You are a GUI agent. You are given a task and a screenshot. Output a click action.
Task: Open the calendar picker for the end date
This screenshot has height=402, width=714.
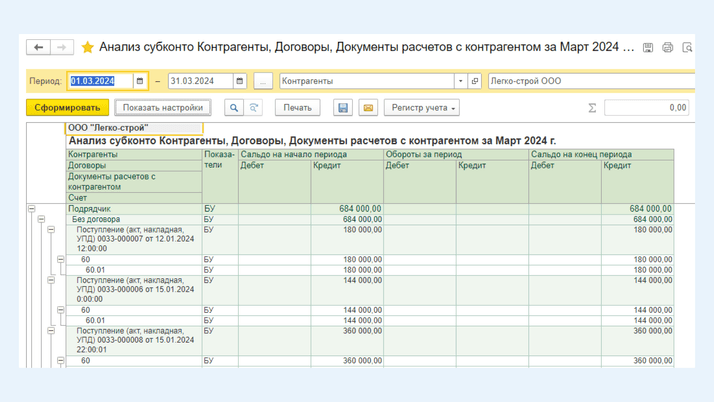point(240,81)
